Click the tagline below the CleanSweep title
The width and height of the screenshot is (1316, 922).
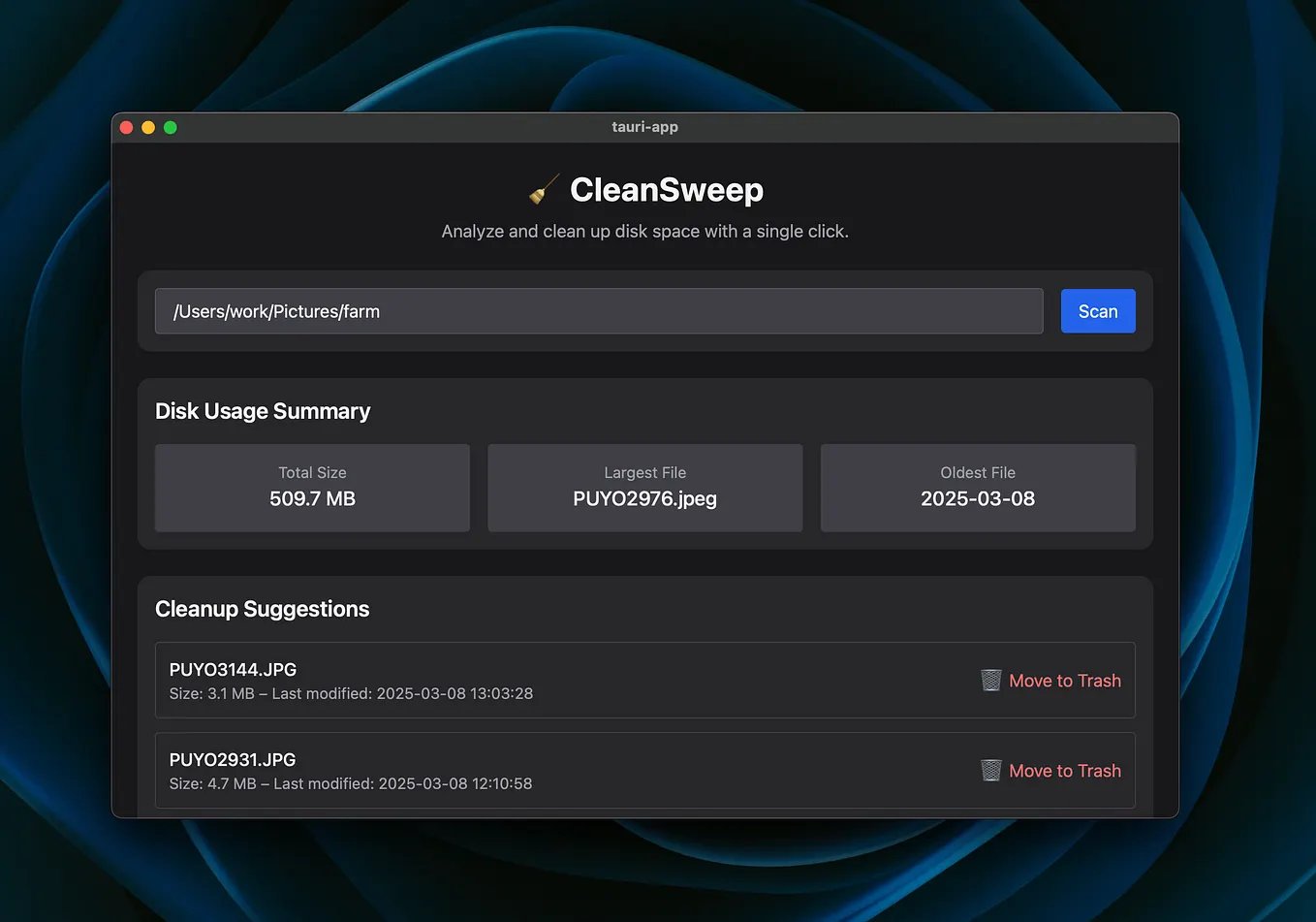644,231
